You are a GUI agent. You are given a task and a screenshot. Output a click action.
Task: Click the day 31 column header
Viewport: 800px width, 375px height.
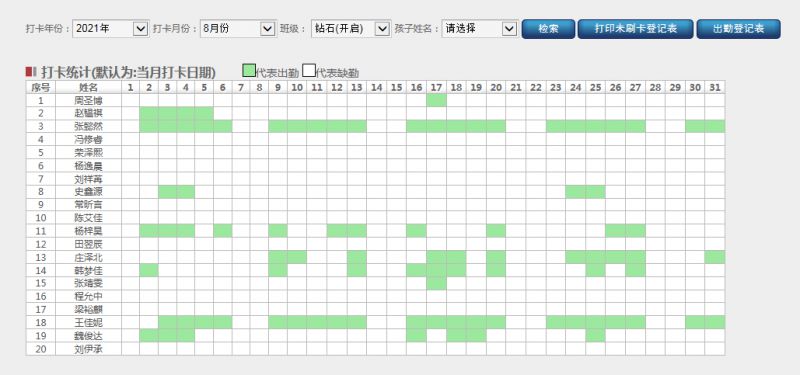coord(715,87)
